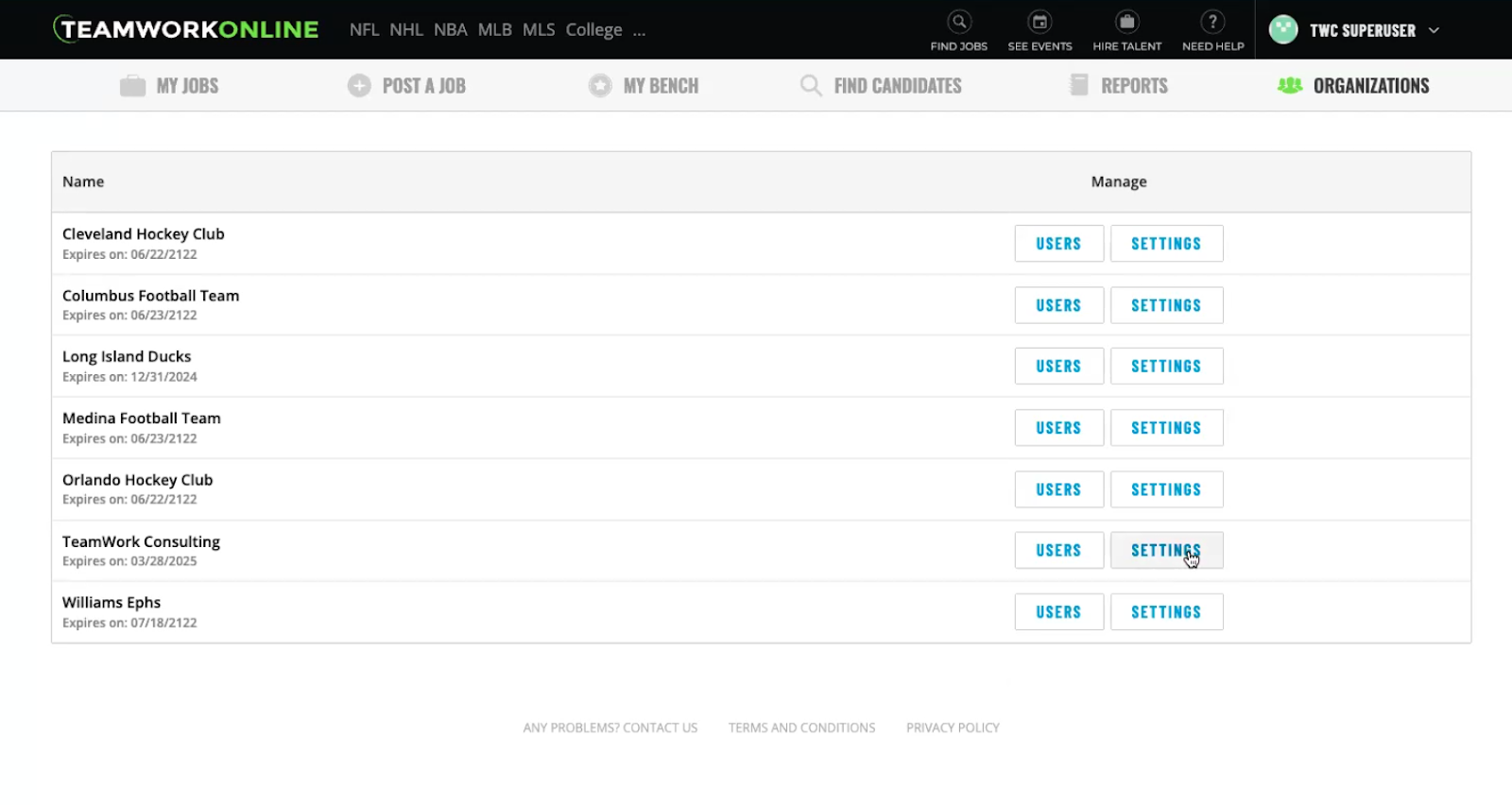1512x805 pixels.
Task: Click the Organizations people icon
Action: pyautogui.click(x=1290, y=86)
